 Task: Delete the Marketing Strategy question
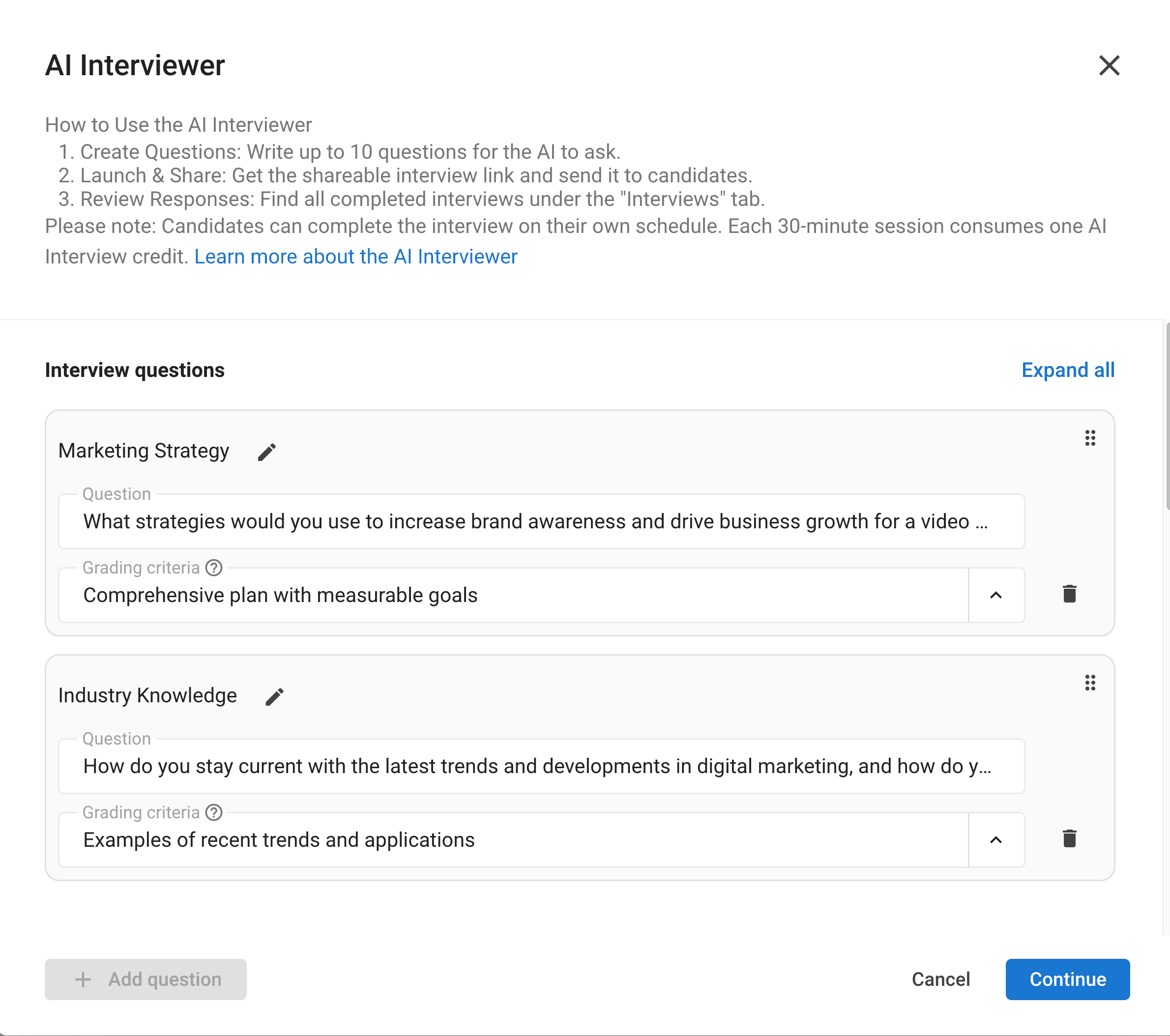pos(1069,594)
